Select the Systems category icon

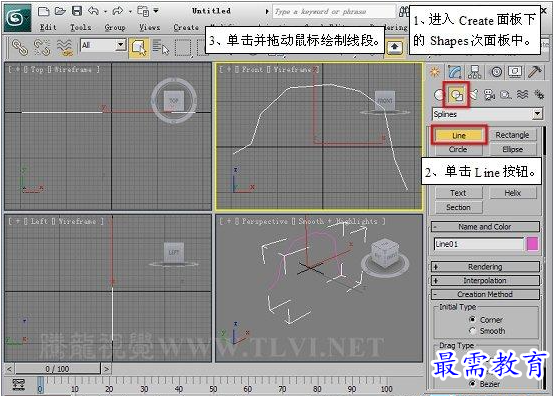click(539, 94)
